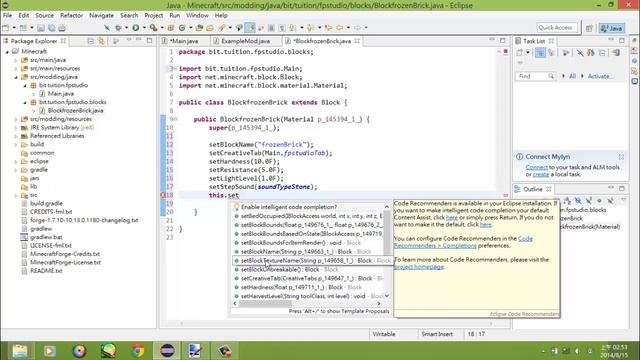Click completion popup horizontal scrollbar
The width and height of the screenshot is (640, 360).
tap(265, 304)
